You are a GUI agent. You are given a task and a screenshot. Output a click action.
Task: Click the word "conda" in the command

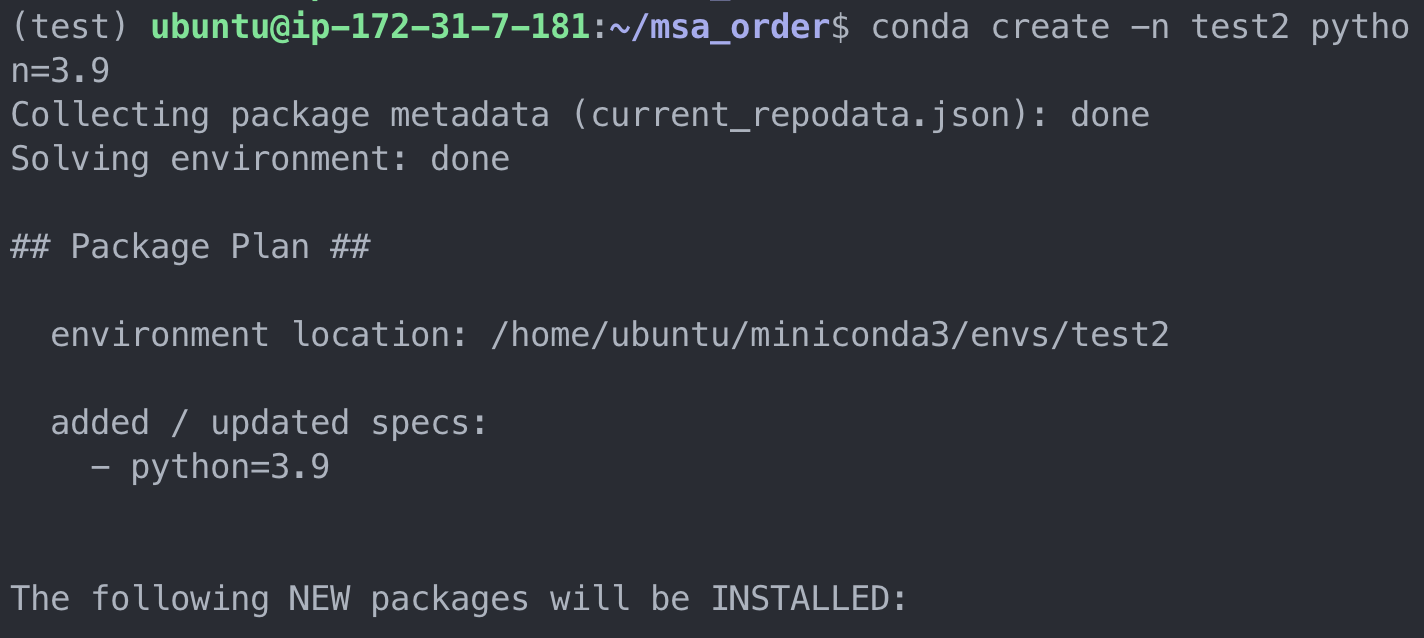pyautogui.click(x=920, y=27)
